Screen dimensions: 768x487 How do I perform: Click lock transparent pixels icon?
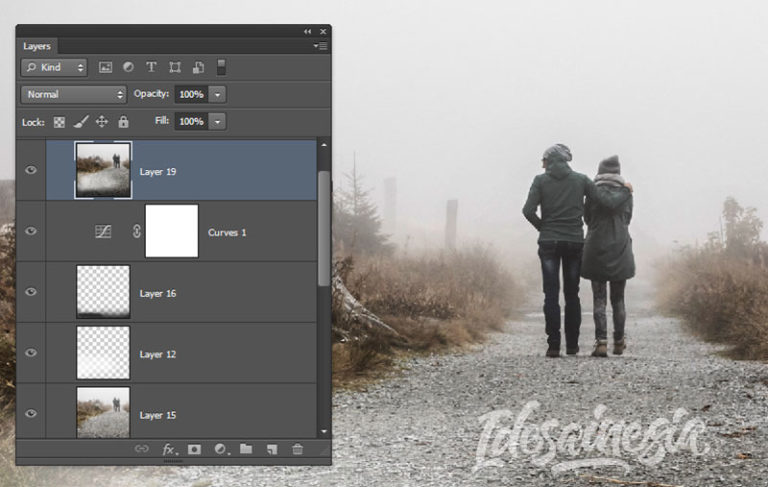tap(59, 121)
